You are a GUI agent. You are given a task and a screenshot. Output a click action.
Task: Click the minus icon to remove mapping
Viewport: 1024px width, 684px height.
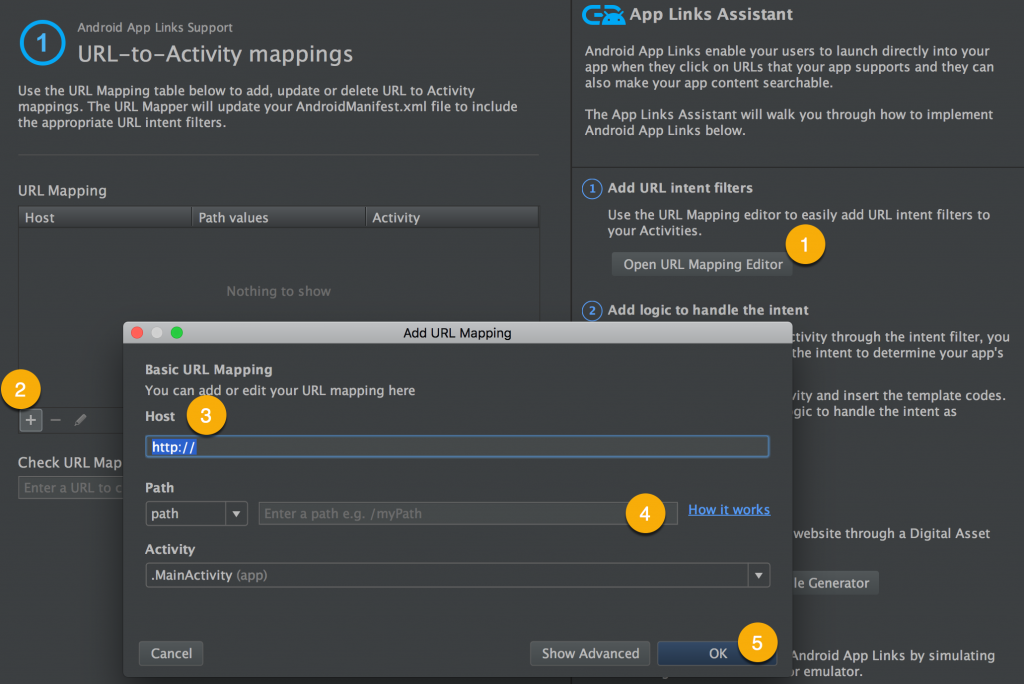tap(56, 420)
